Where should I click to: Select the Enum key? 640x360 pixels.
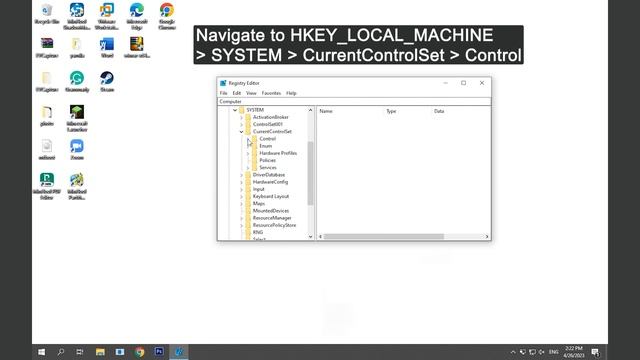tap(265, 146)
